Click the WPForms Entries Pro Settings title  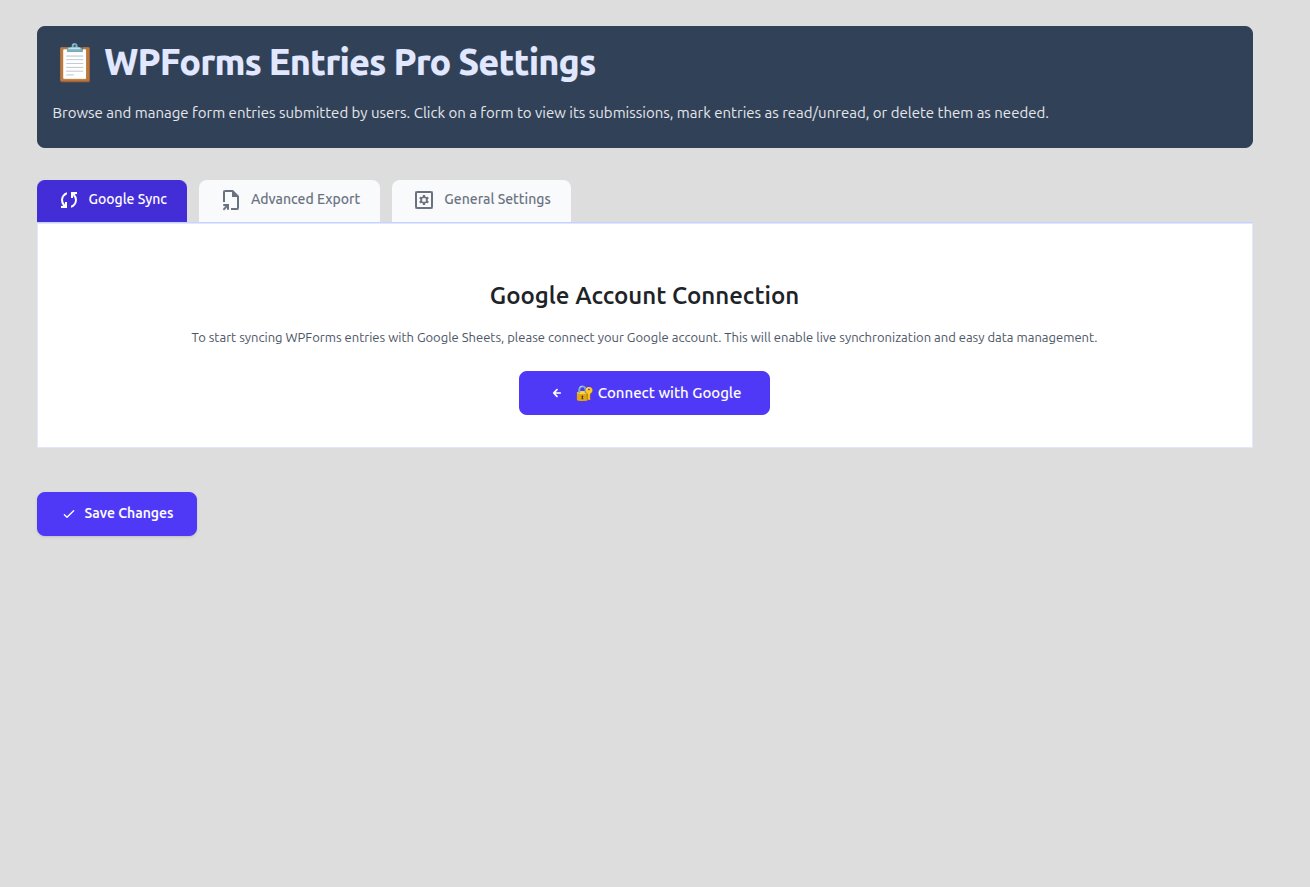(x=351, y=62)
